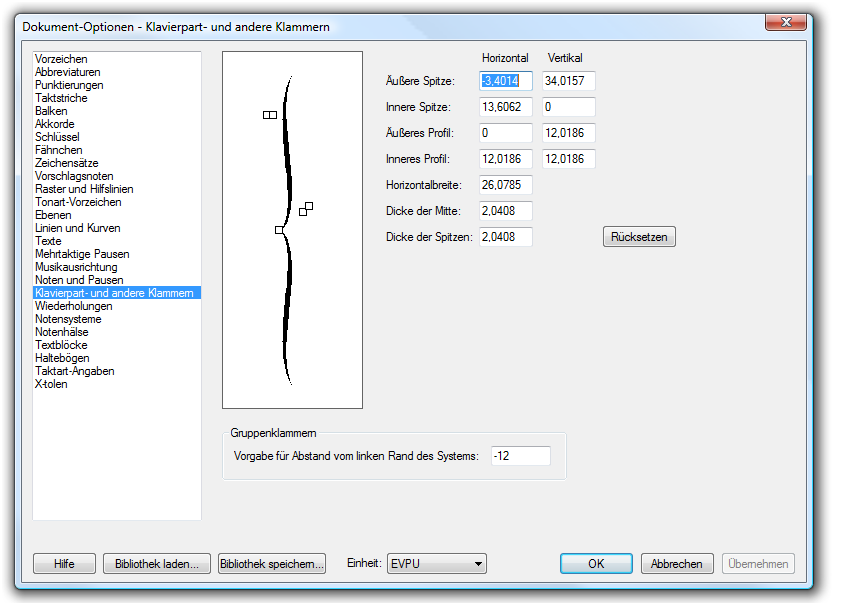Click the Äußere Spitze horizontal field

pyautogui.click(x=505, y=80)
